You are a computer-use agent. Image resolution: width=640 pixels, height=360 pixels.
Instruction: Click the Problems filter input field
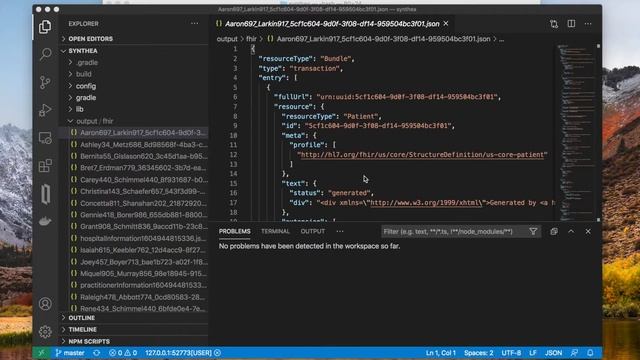pos(454,231)
